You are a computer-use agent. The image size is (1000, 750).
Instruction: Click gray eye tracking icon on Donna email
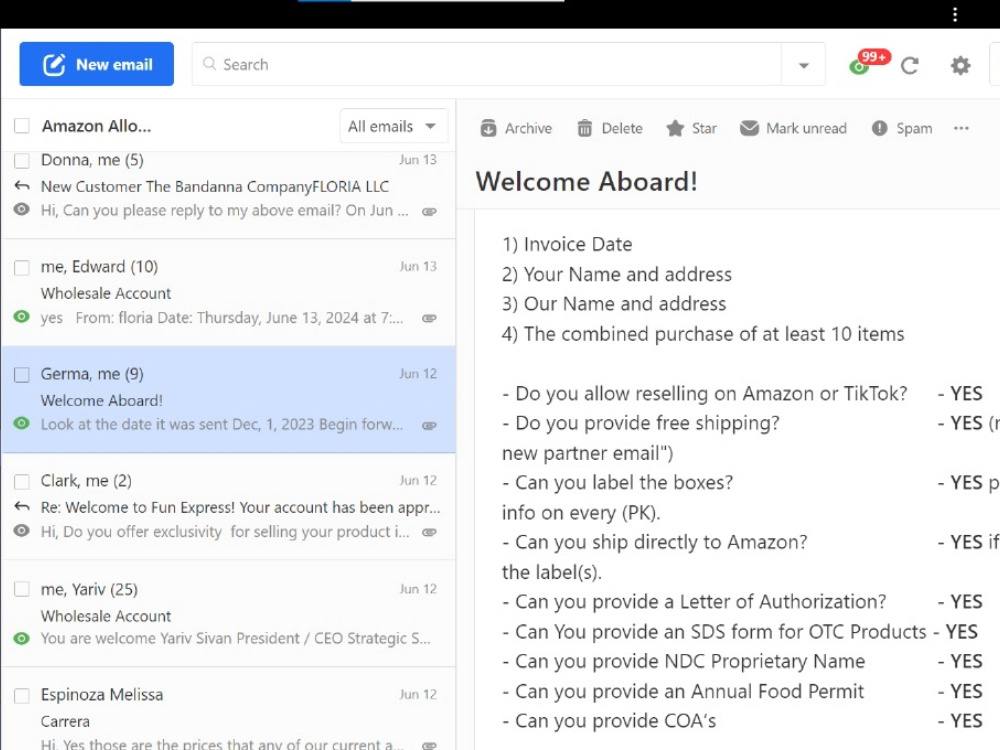click(x=22, y=209)
